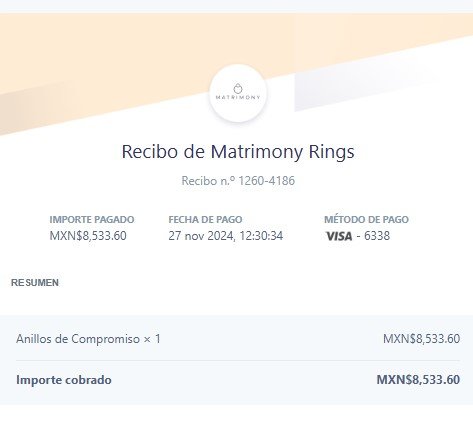The image size is (473, 441).
Task: Click the divider line above Importe cobrado
Action: pyautogui.click(x=238, y=360)
